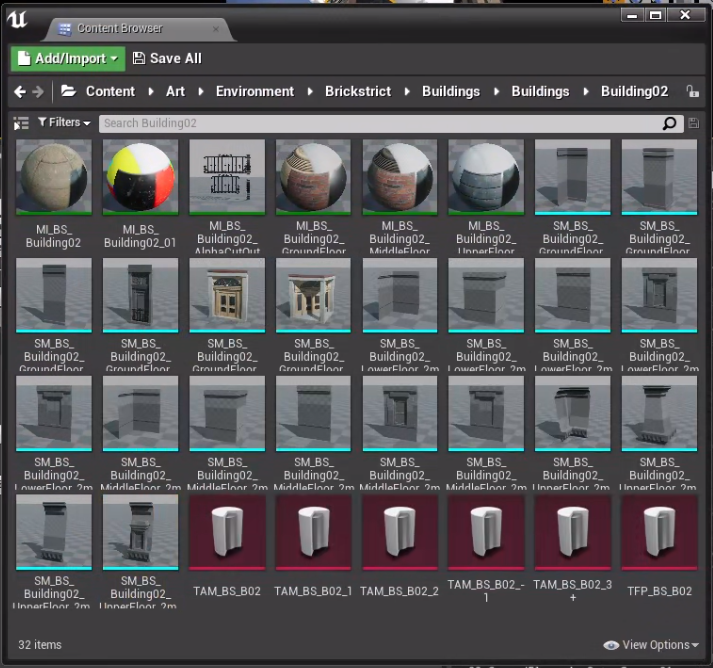Select the MI_BS_Building02_AlphaCutOut thumbnail
This screenshot has height=668, width=713.
[226, 177]
